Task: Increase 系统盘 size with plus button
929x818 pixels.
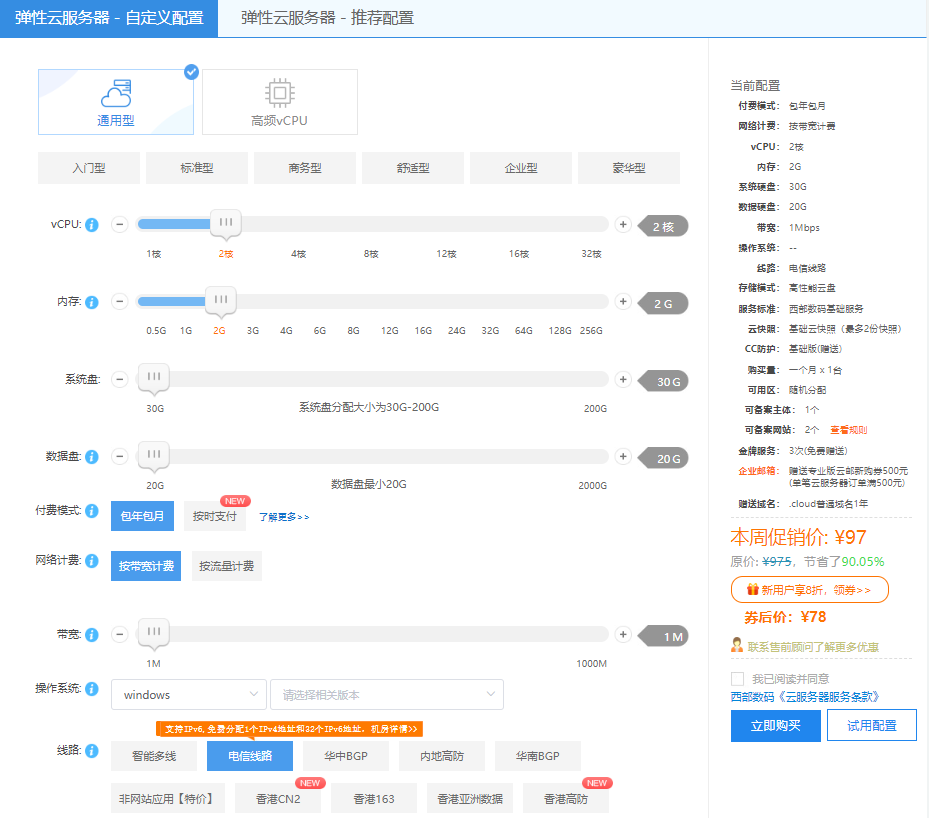Action: click(623, 379)
